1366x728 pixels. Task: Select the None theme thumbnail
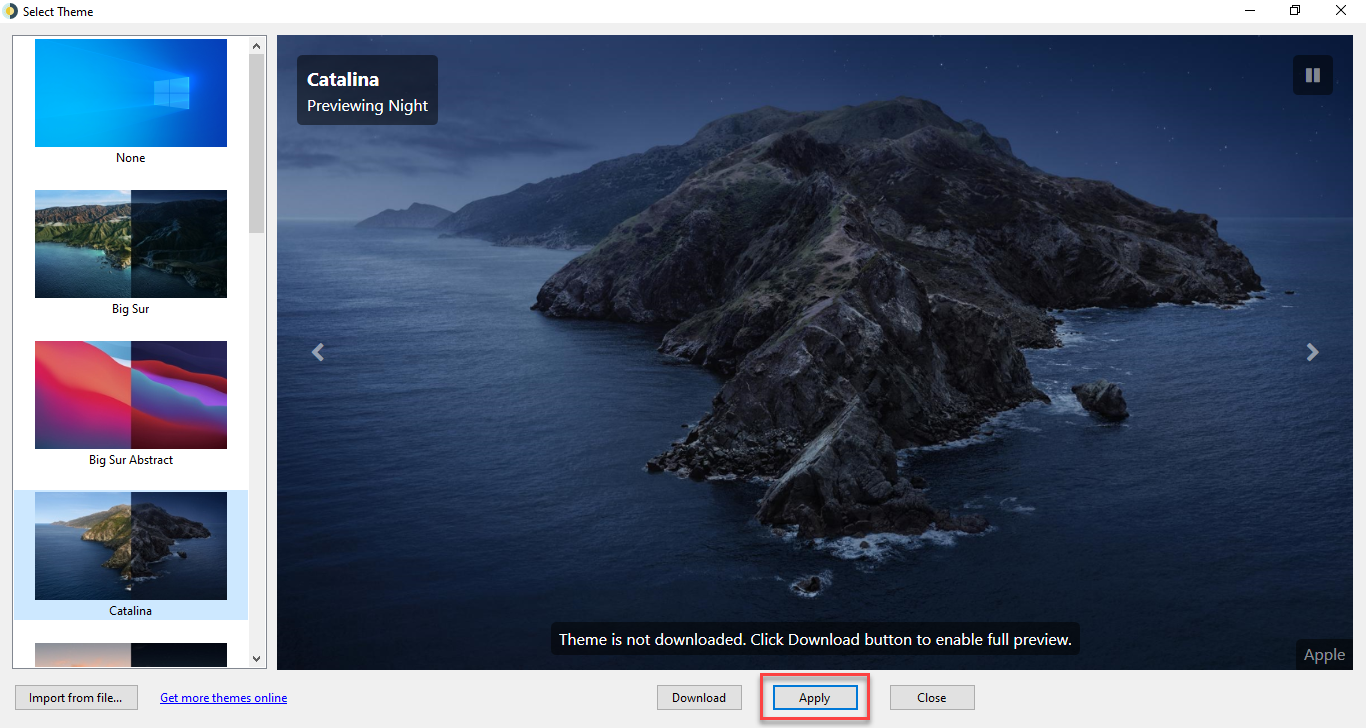[x=130, y=93]
